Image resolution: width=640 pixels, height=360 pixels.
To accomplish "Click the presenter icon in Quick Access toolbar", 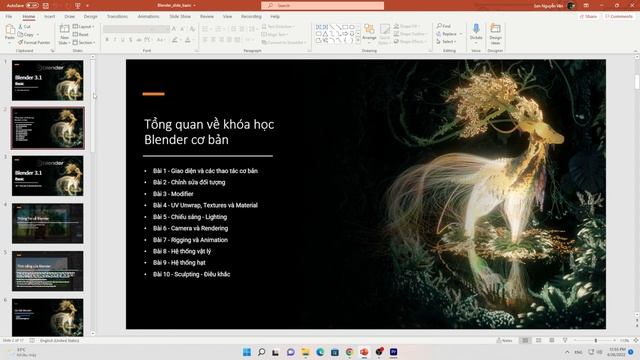I will [x=78, y=6].
